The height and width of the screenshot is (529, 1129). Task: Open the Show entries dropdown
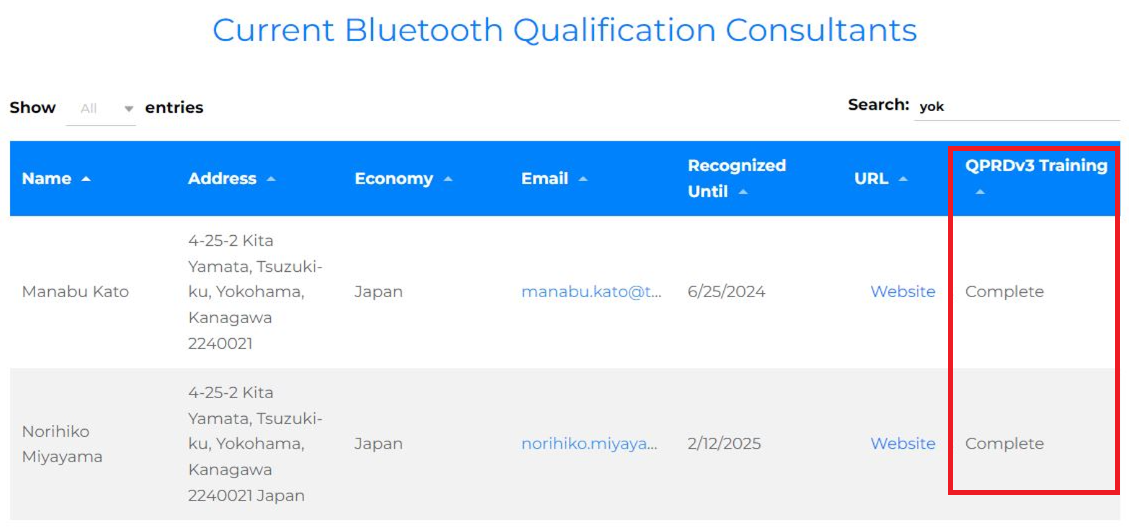[101, 109]
